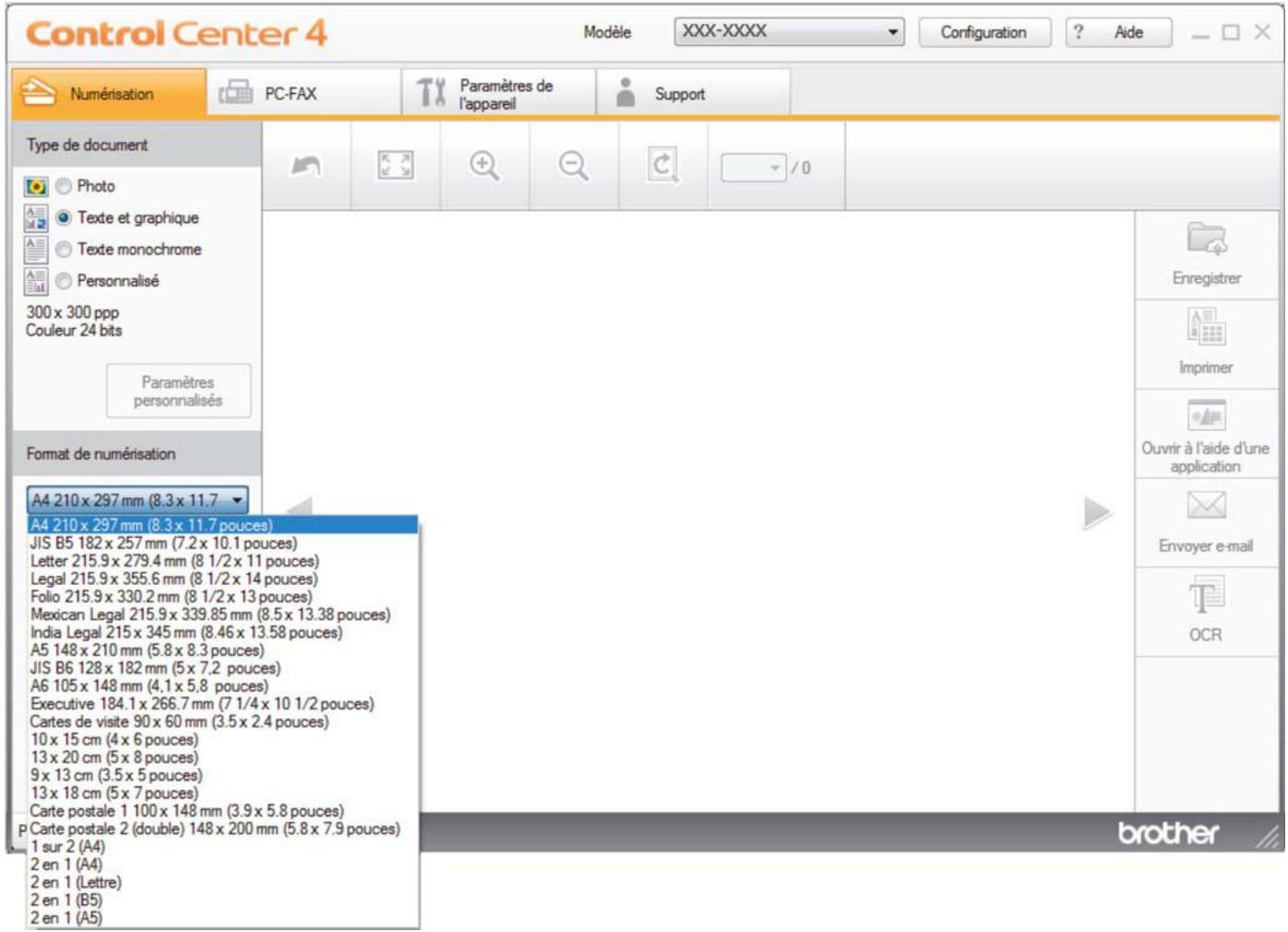Click the Configuration button
This screenshot has height=932, width=1288.
pyautogui.click(x=984, y=32)
